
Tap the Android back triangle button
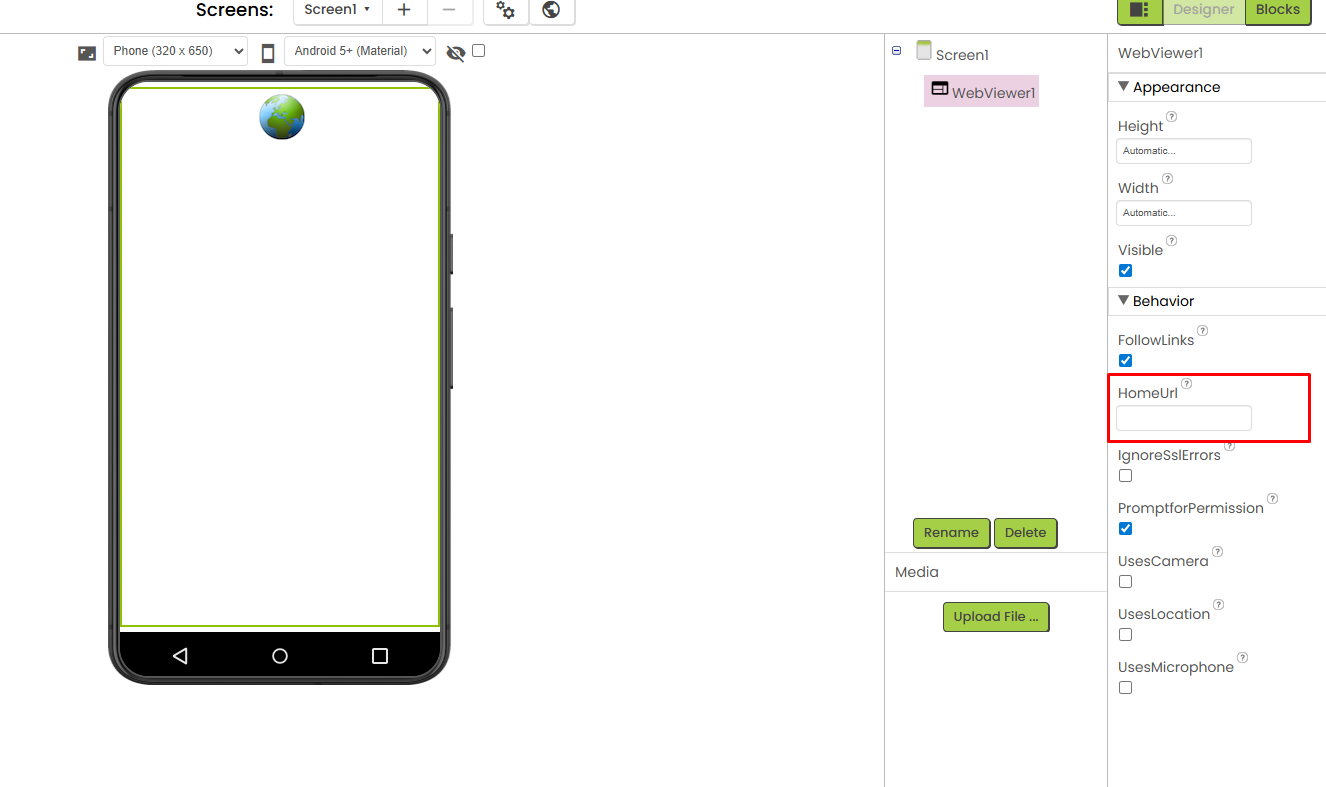[x=180, y=656]
